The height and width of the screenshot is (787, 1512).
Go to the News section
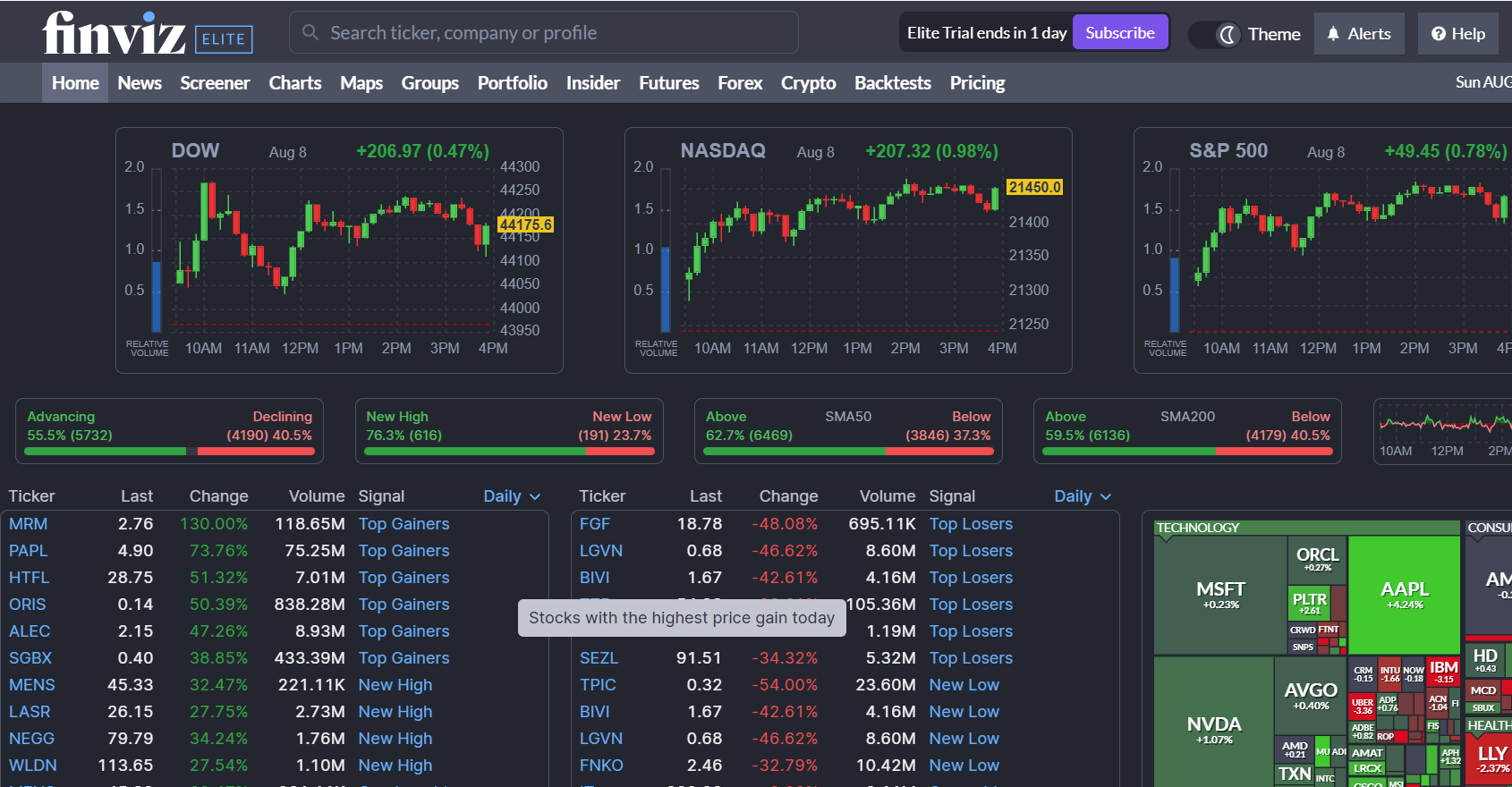point(140,83)
